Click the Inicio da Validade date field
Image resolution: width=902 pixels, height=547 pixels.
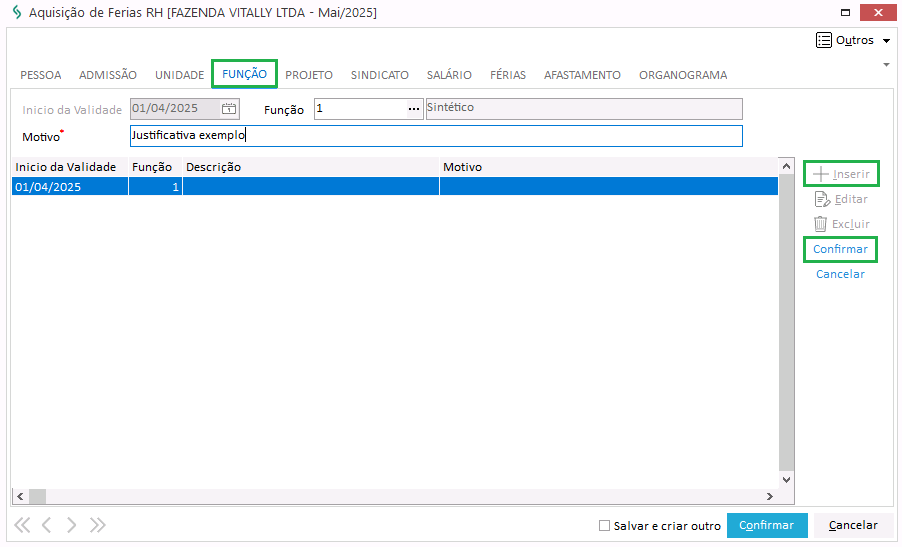coord(175,109)
